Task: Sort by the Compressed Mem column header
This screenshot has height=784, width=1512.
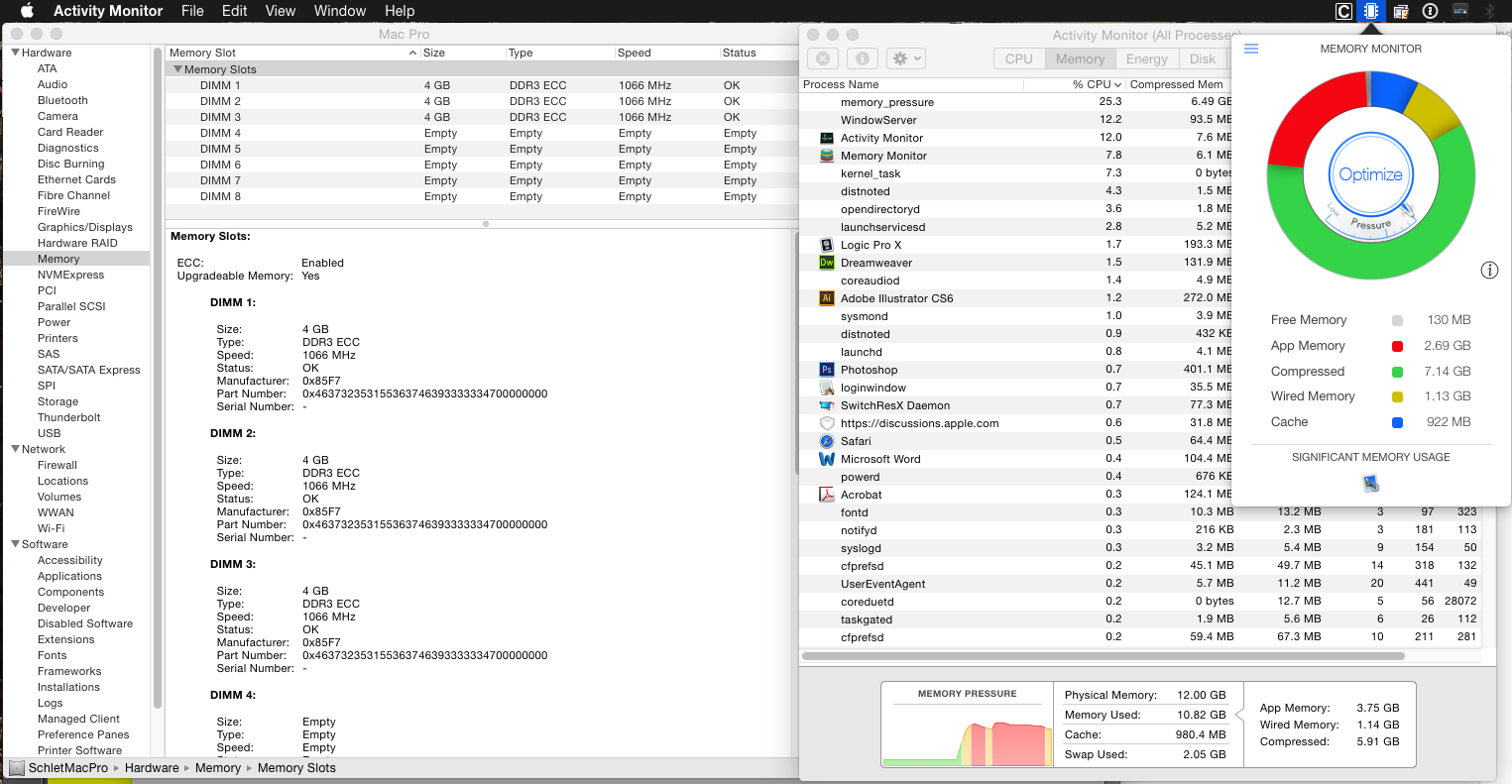Action: point(1177,84)
